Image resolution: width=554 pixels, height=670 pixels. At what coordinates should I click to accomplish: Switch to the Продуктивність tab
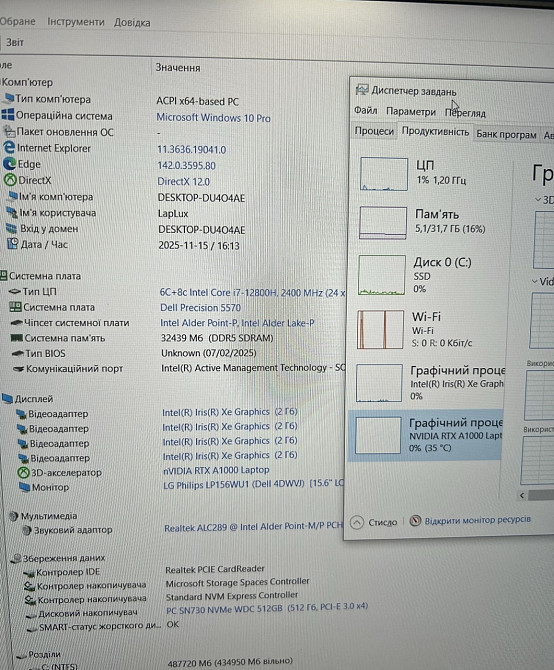coord(435,132)
